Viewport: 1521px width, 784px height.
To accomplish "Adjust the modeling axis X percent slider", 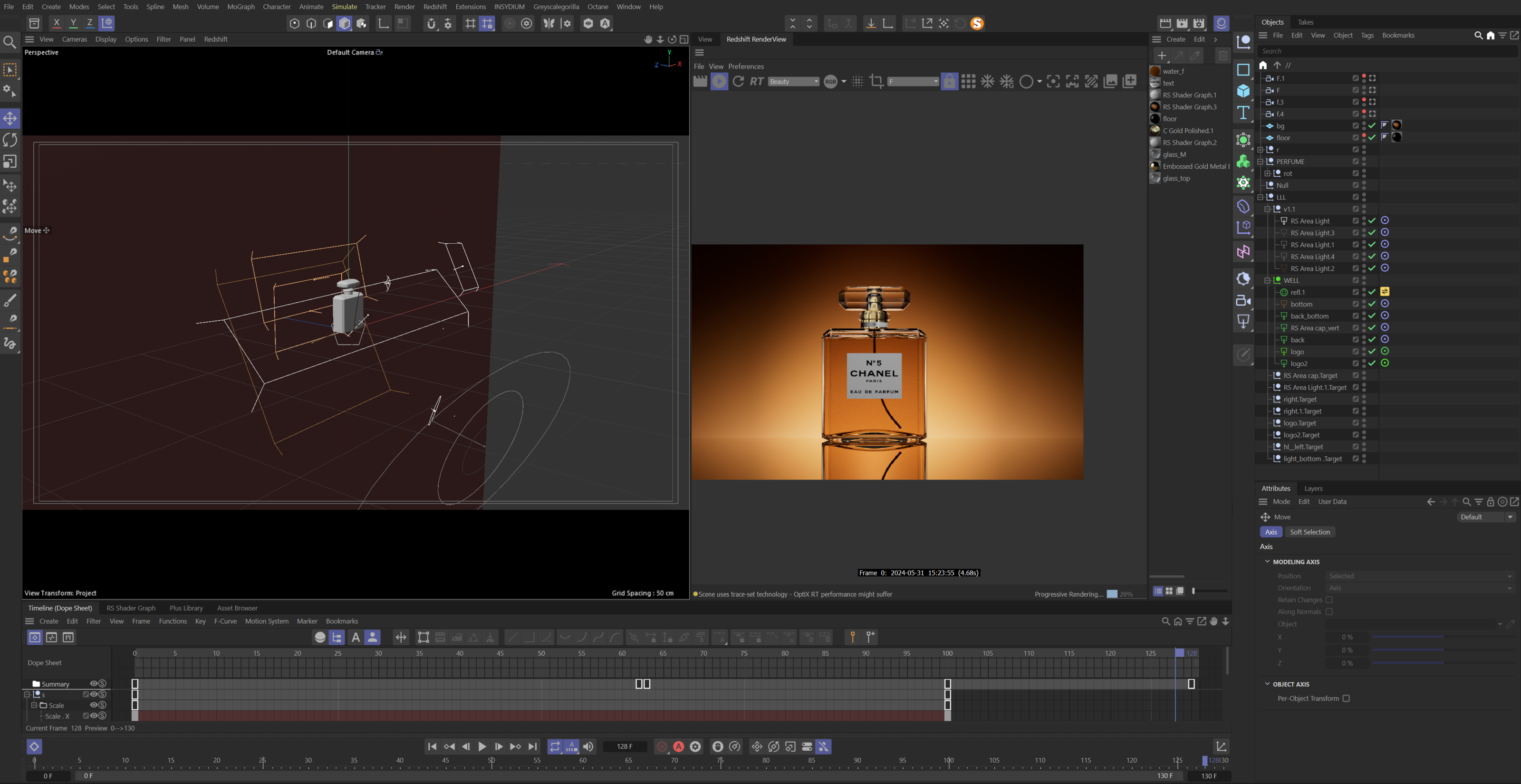I will point(1408,637).
